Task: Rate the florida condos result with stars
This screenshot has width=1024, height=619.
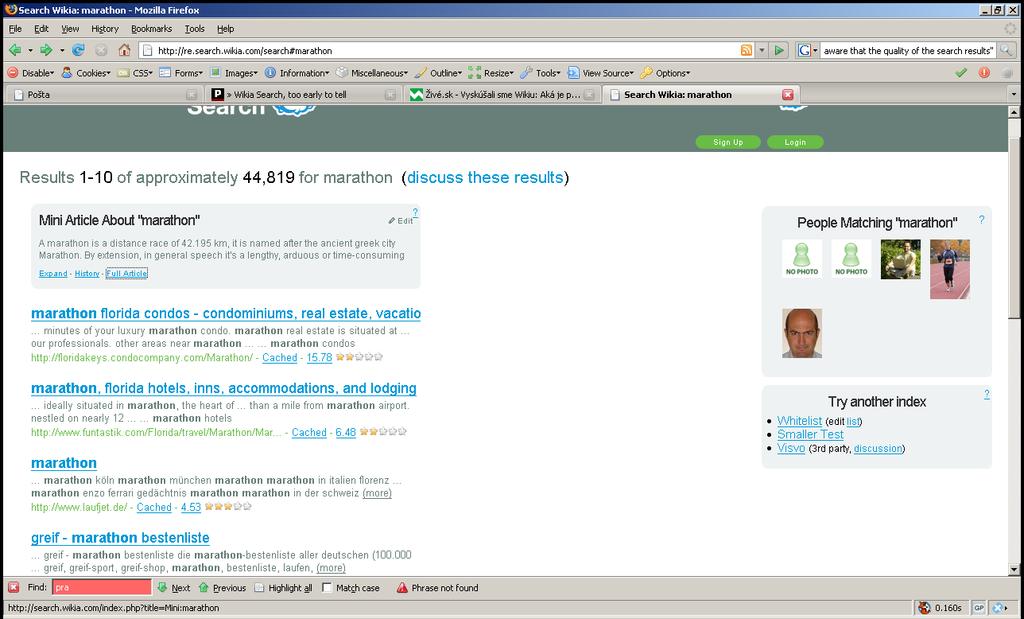Action: 359,357
